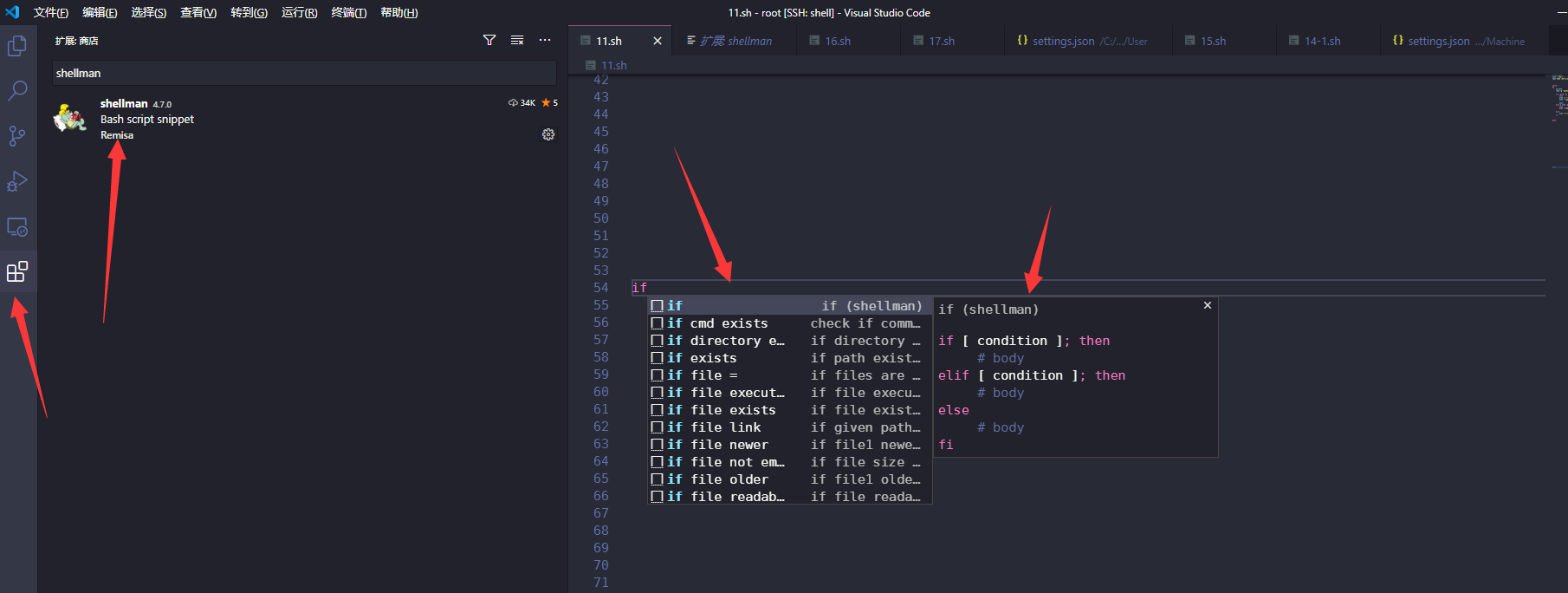1568x593 pixels.
Task: Select the 'if directory e…' suggestion
Action: (x=790, y=340)
